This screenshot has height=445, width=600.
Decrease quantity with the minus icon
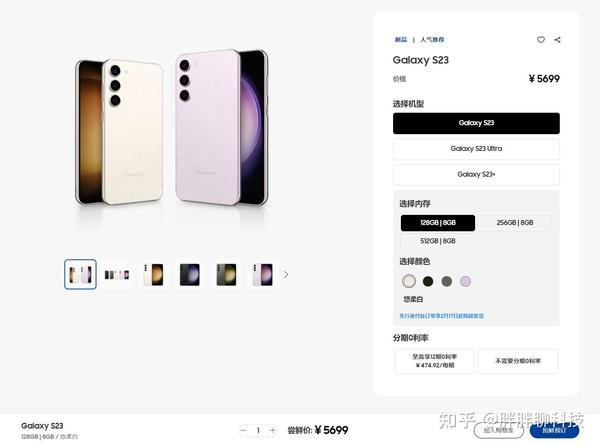pos(243,430)
